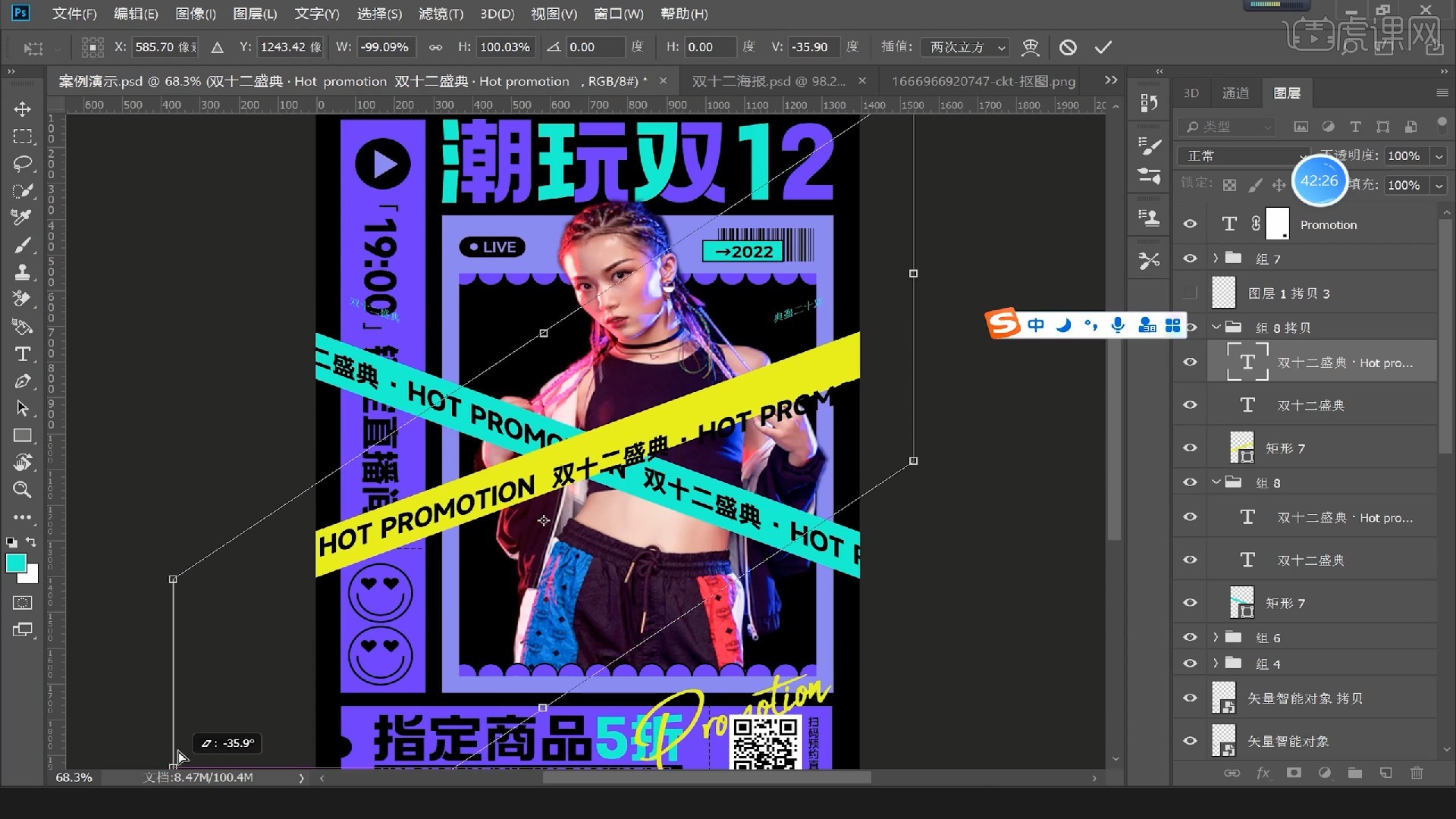This screenshot has width=1456, height=819.
Task: Open the fill 100% dropdown arrow
Action: pos(1439,185)
